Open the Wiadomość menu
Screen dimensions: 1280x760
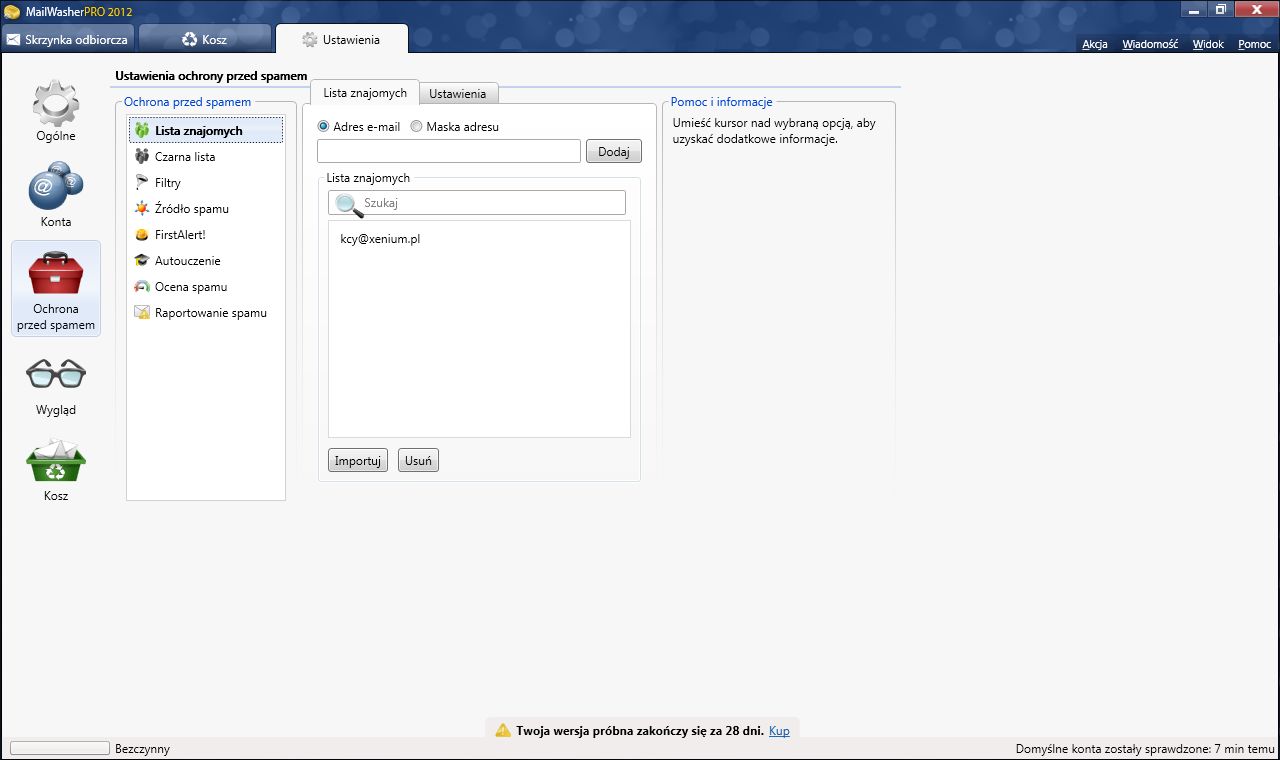tap(1150, 44)
